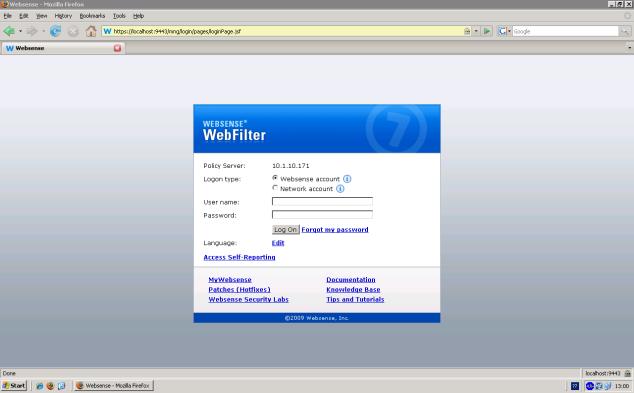634x393 pixels.
Task: Open the View menu
Action: pos(42,16)
